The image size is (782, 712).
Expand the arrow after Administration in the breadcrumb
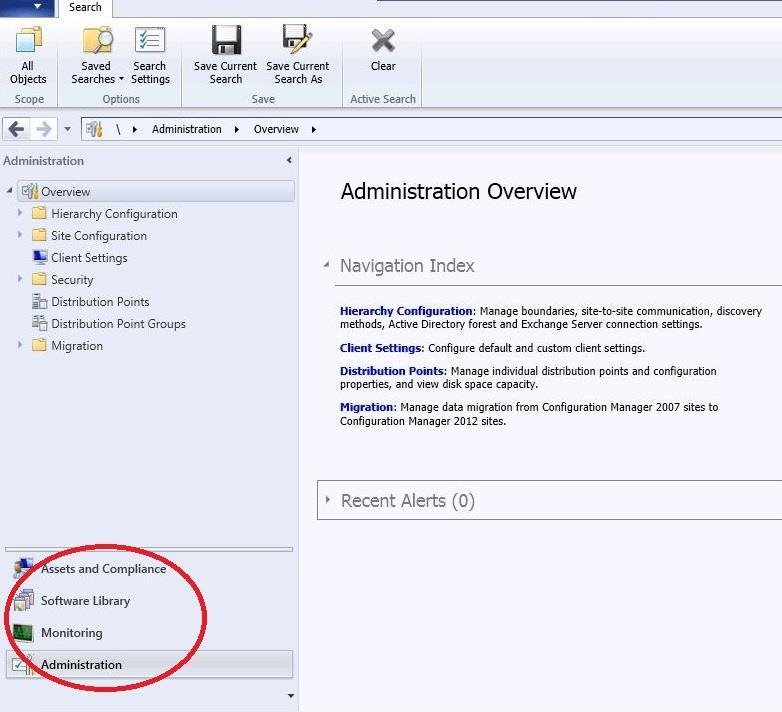[x=237, y=130]
